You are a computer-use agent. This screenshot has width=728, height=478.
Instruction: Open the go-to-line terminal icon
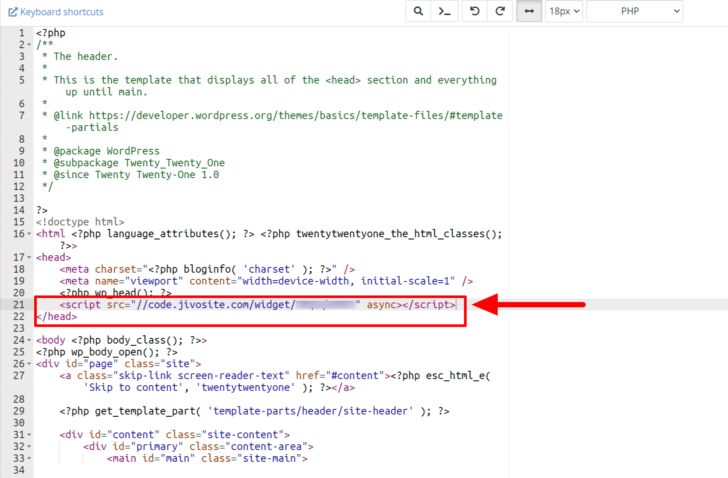coord(444,11)
